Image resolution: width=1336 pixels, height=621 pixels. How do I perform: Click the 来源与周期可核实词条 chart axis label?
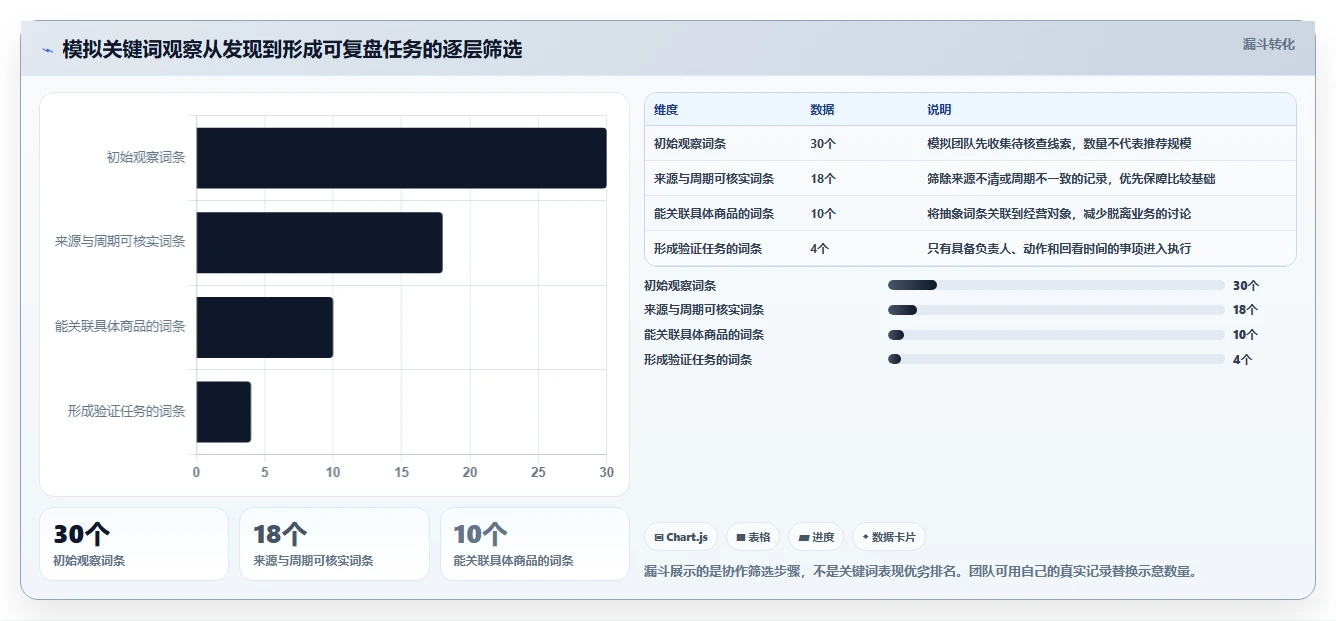(x=120, y=241)
